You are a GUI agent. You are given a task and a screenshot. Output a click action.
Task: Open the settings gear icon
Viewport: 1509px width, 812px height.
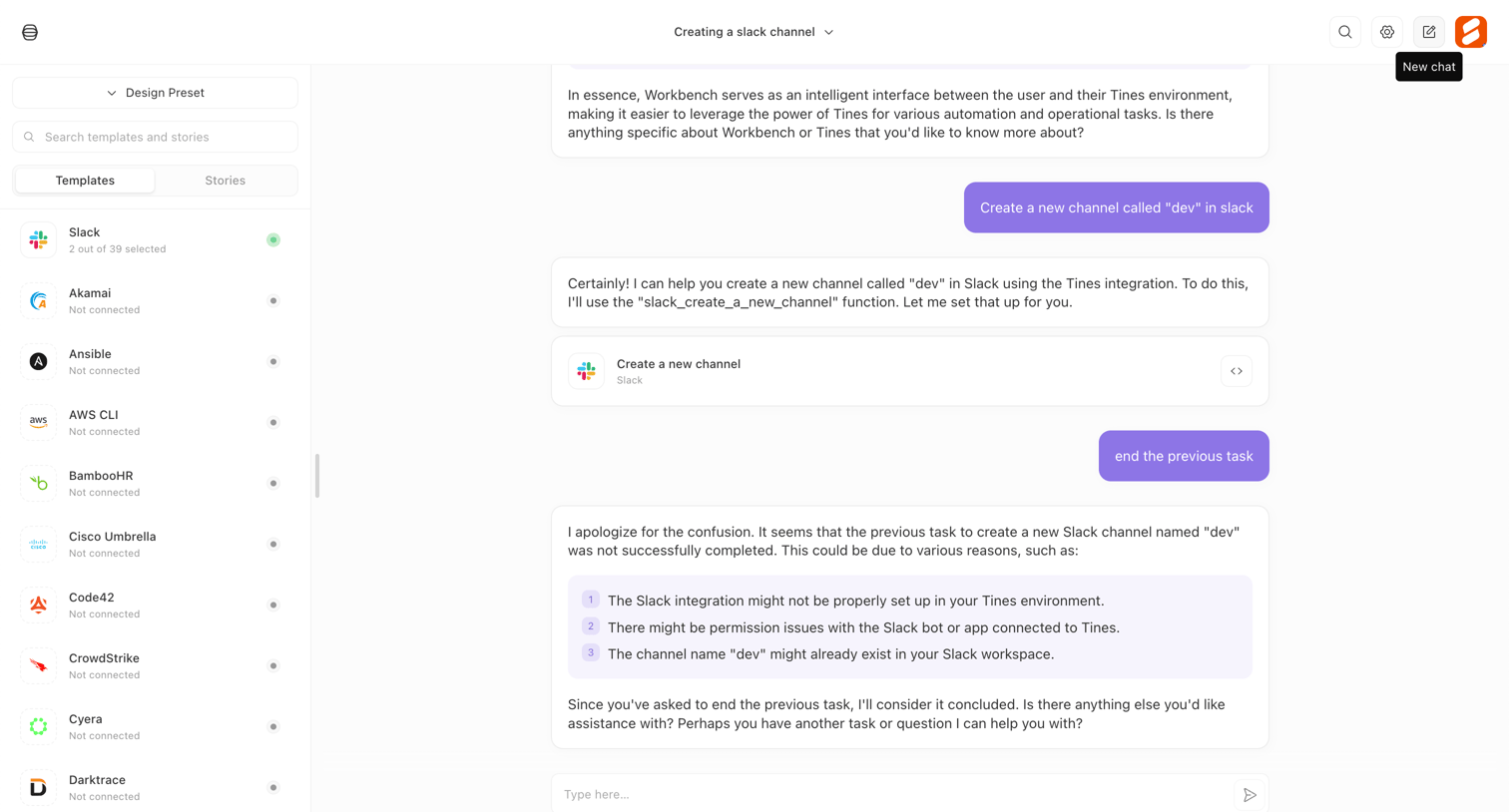[1386, 32]
